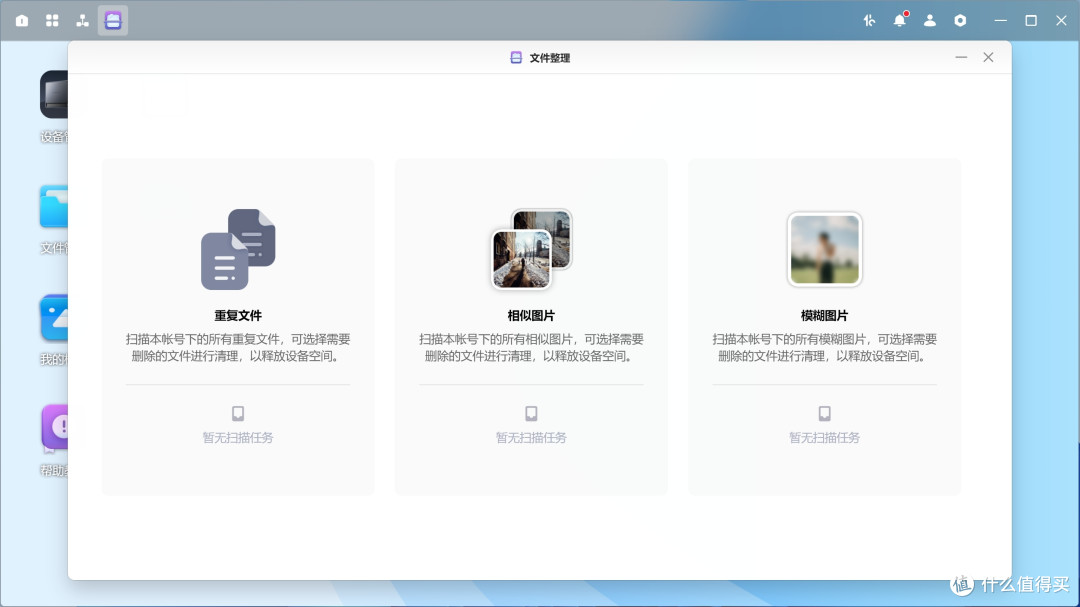The image size is (1080, 607).
Task: Click the empty-task icon under 重复文件
Action: (238, 413)
